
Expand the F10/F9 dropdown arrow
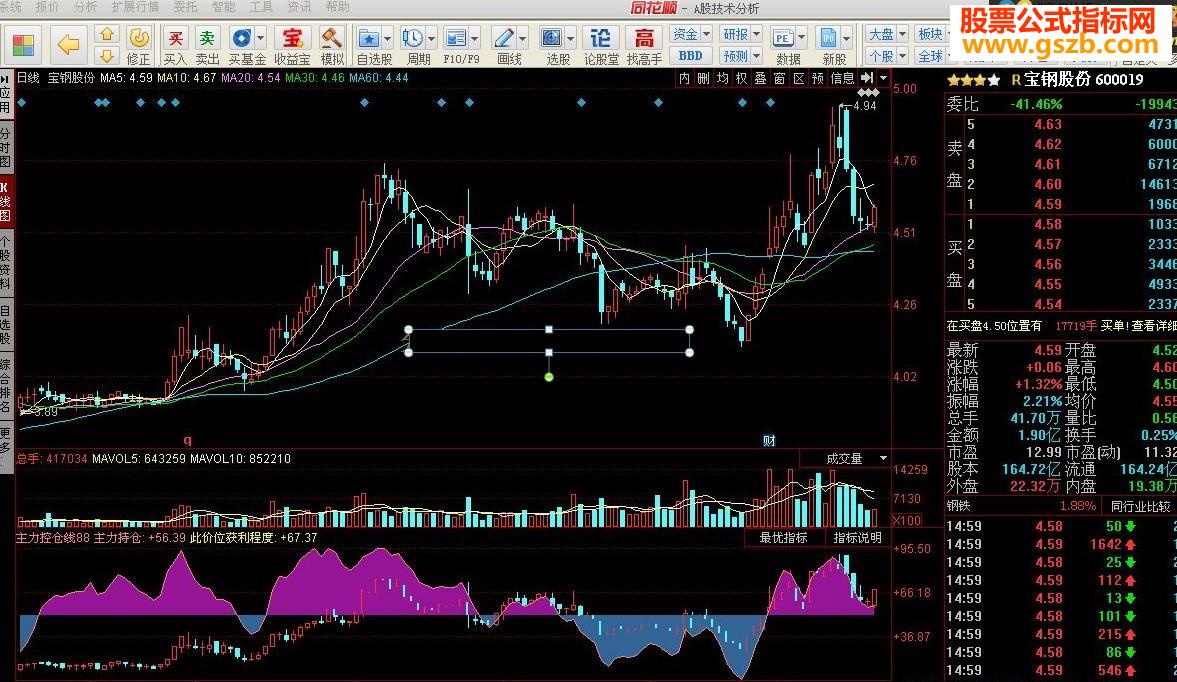(474, 37)
